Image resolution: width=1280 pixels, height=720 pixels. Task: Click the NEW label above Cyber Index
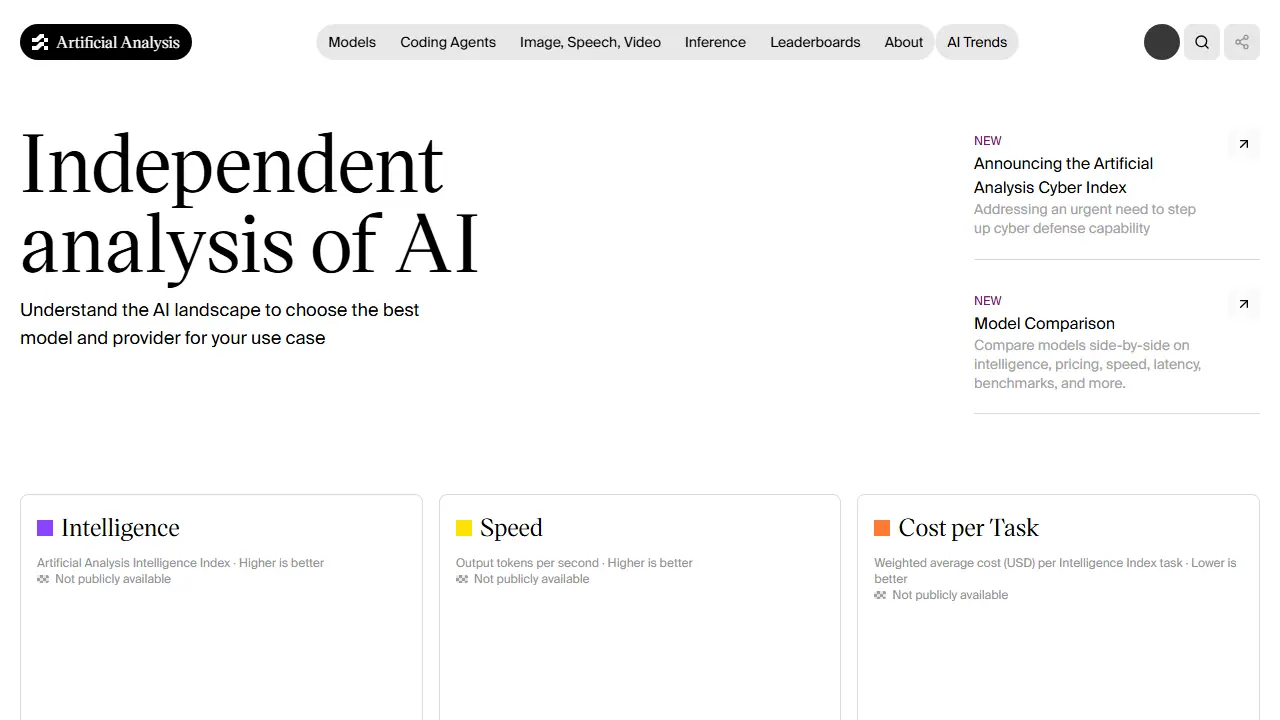988,141
